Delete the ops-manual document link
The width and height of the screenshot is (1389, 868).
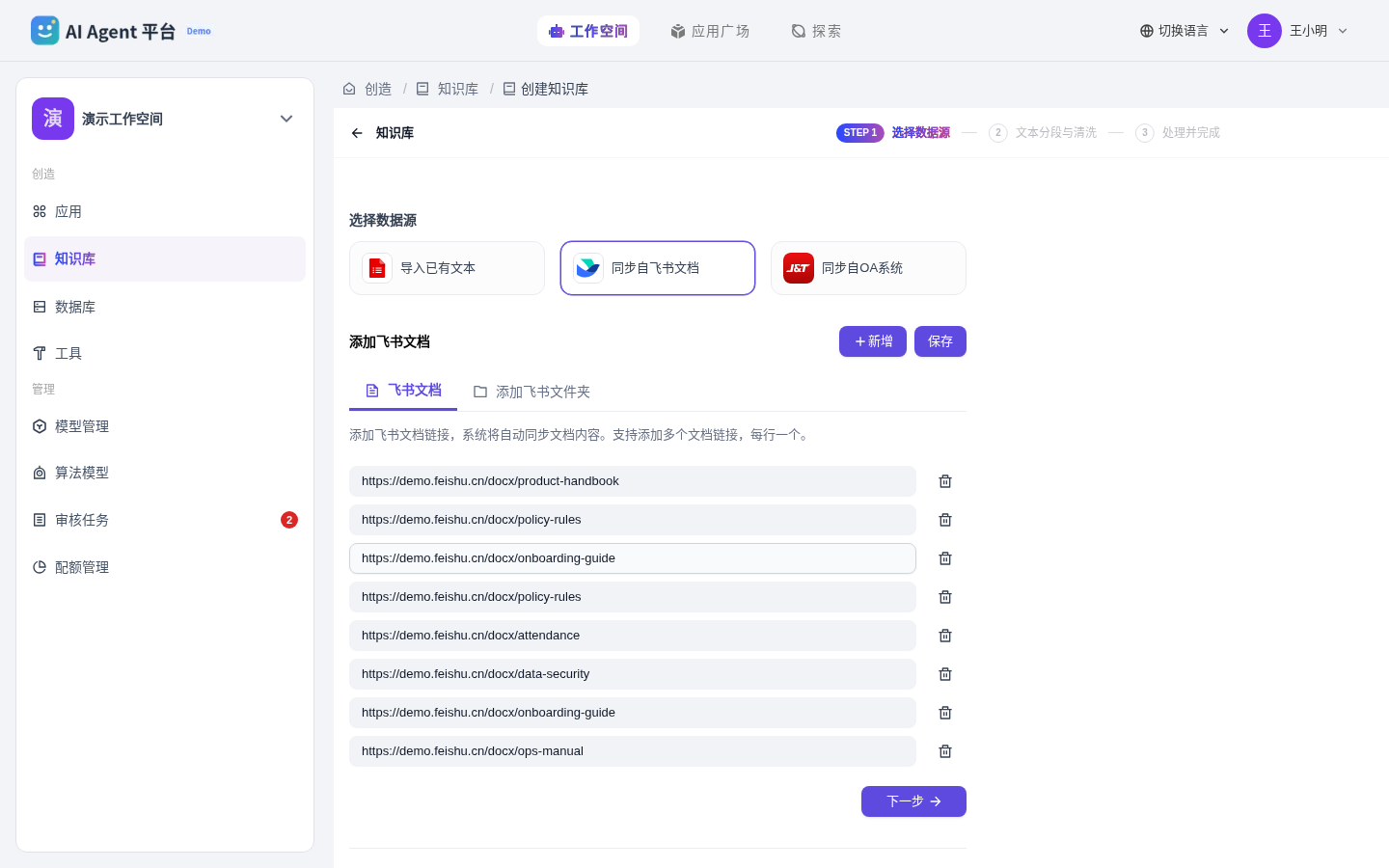(x=945, y=751)
